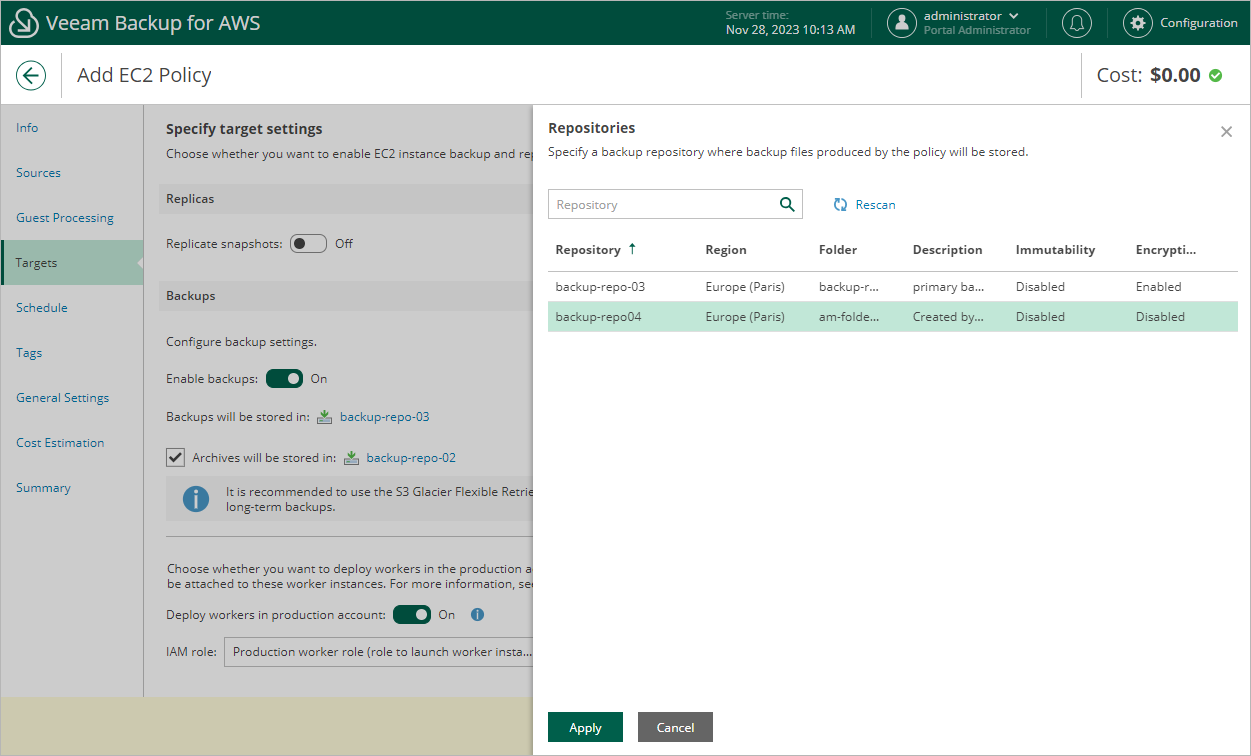Click the Rescan refresh icon
Image resolution: width=1251 pixels, height=756 pixels.
click(841, 205)
